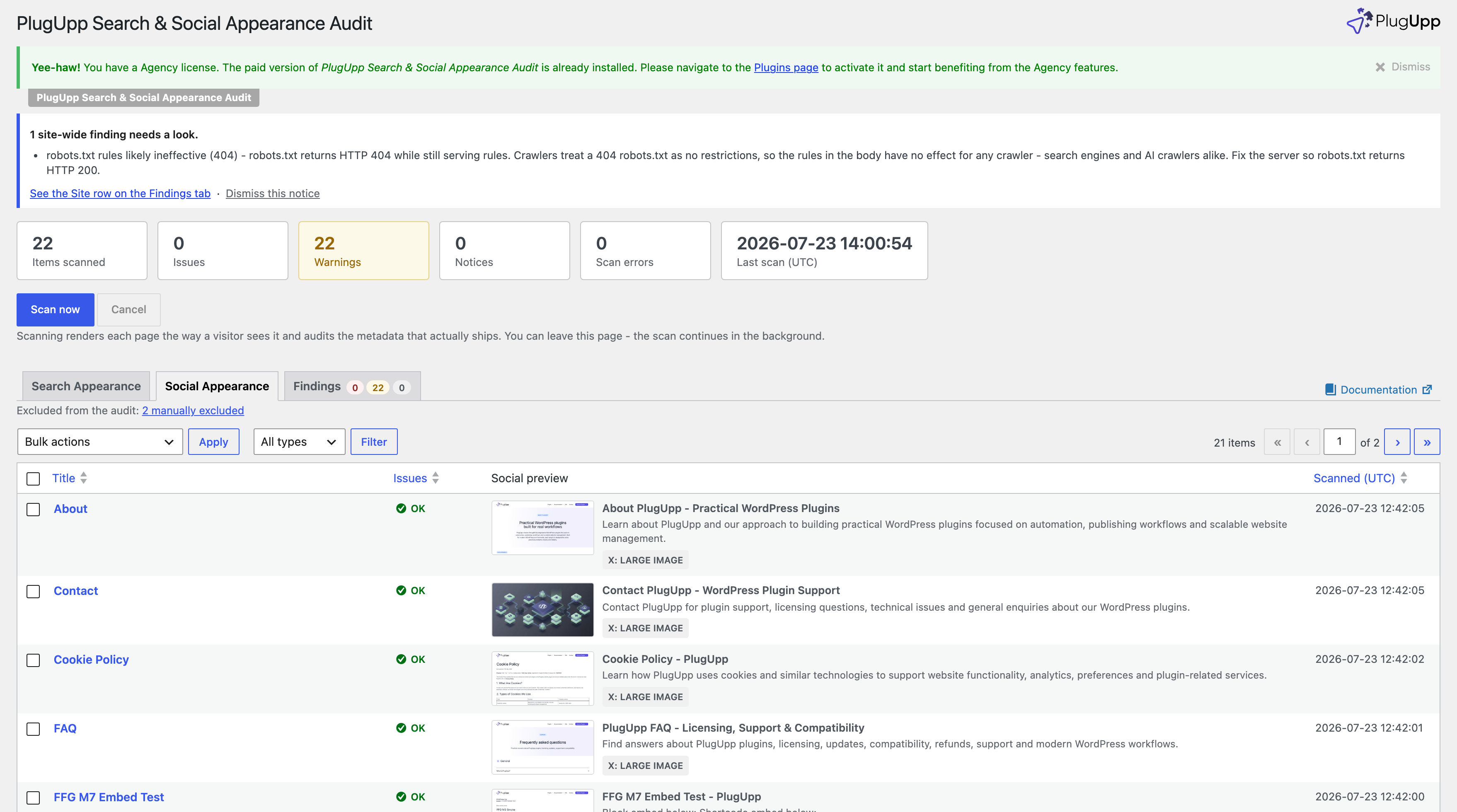Follow See the Site row on the Findings tab
This screenshot has height=812, width=1457.
(120, 193)
